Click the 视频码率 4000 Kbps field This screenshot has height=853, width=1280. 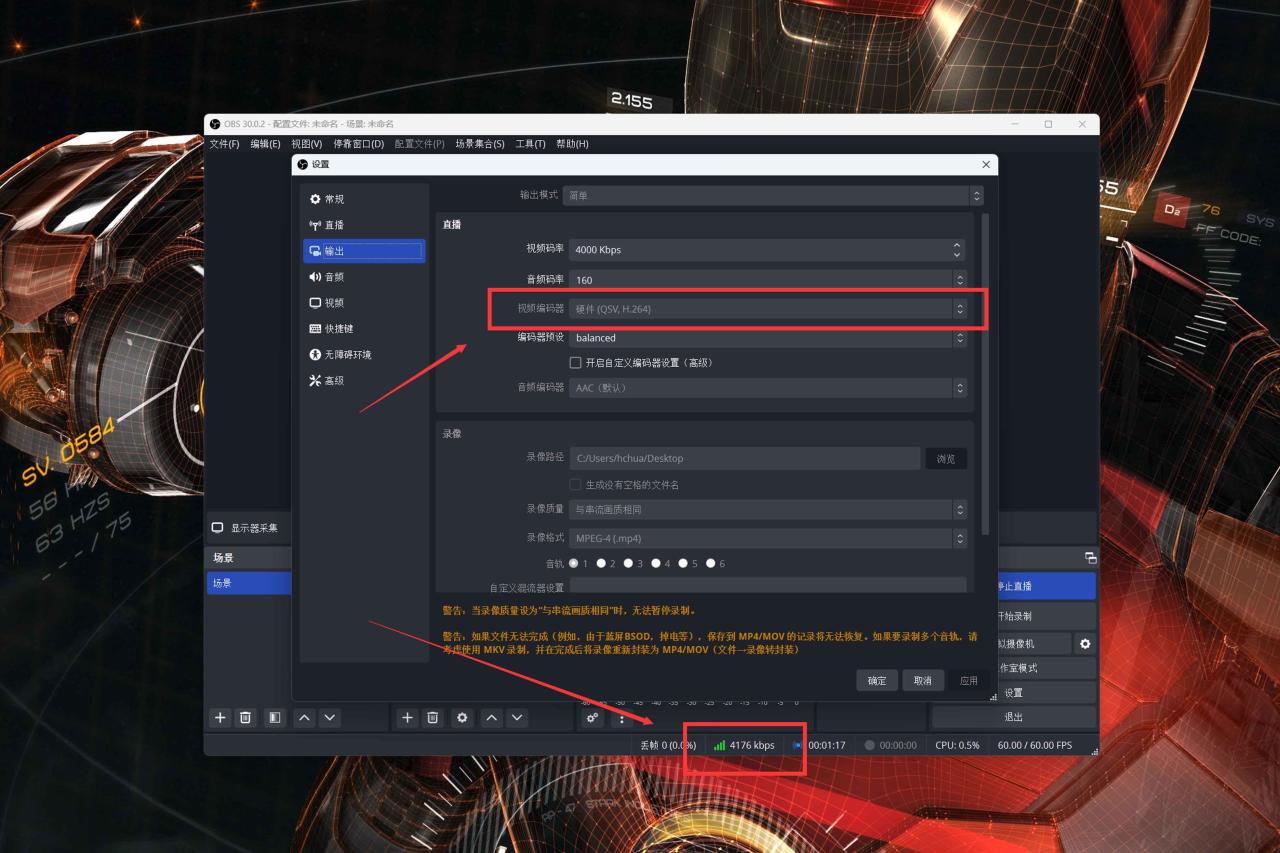point(768,249)
